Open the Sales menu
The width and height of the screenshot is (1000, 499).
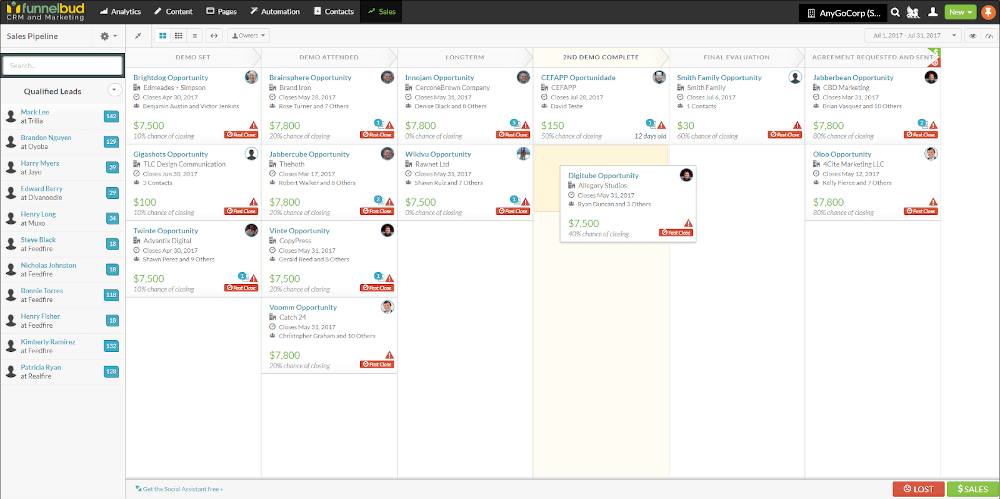[x=381, y=11]
